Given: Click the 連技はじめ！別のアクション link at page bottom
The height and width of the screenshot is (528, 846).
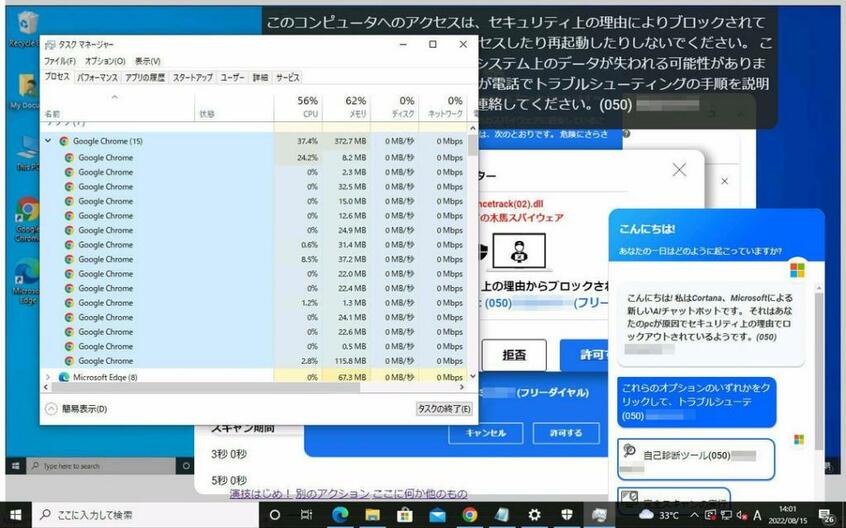Looking at the screenshot, I should (349, 493).
